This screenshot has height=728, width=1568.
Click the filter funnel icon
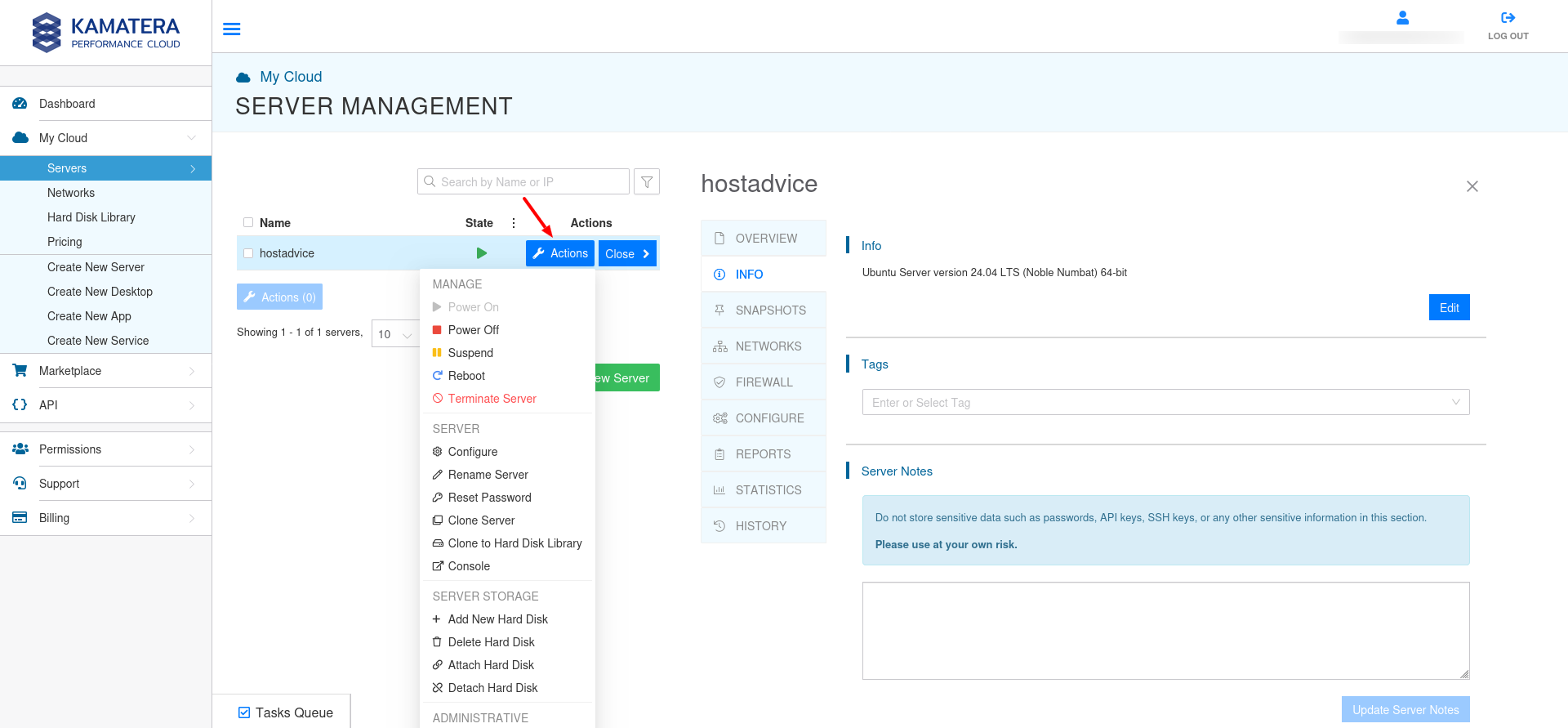tap(647, 181)
